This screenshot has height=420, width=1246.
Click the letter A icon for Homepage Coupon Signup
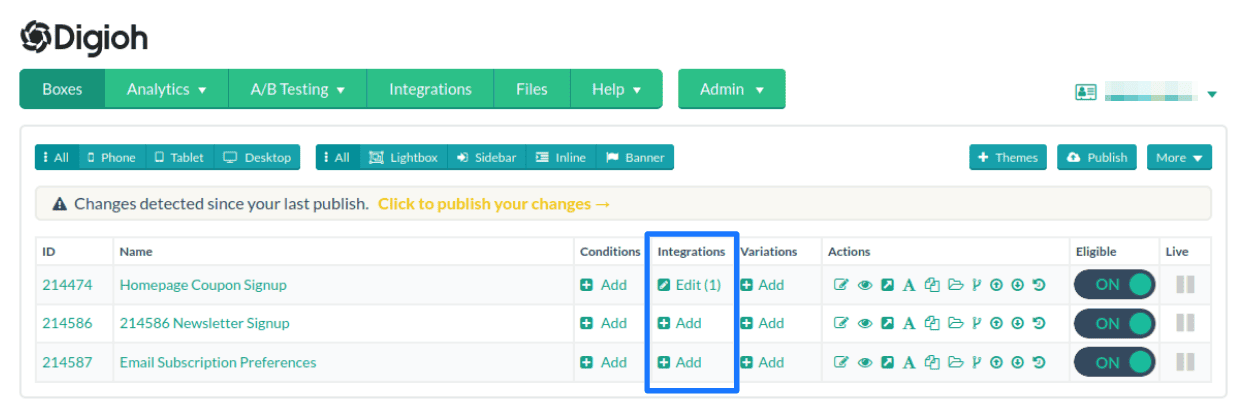click(x=909, y=285)
